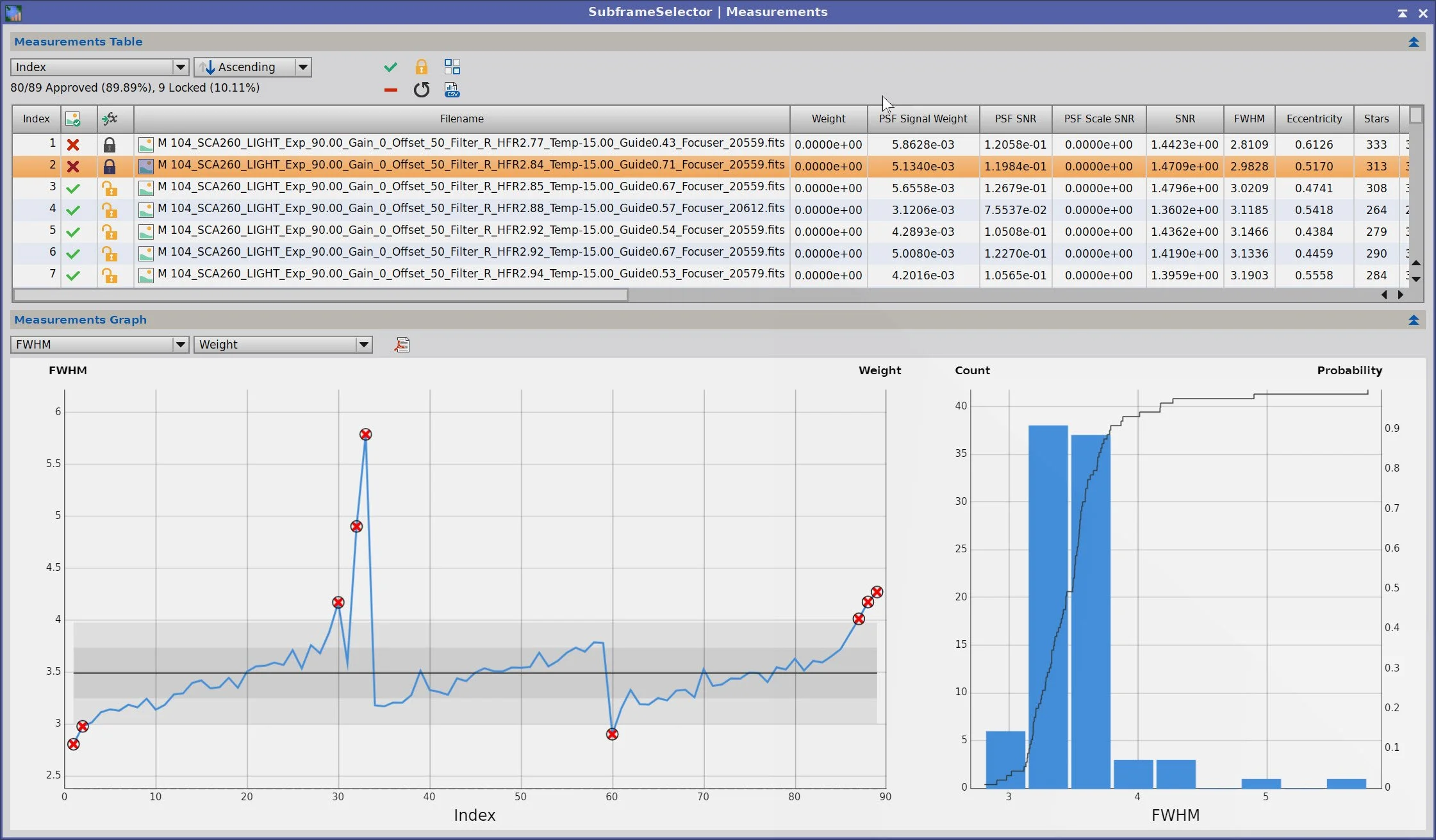Click the green checkmark approve icon
This screenshot has width=1436, height=840.
pos(390,67)
